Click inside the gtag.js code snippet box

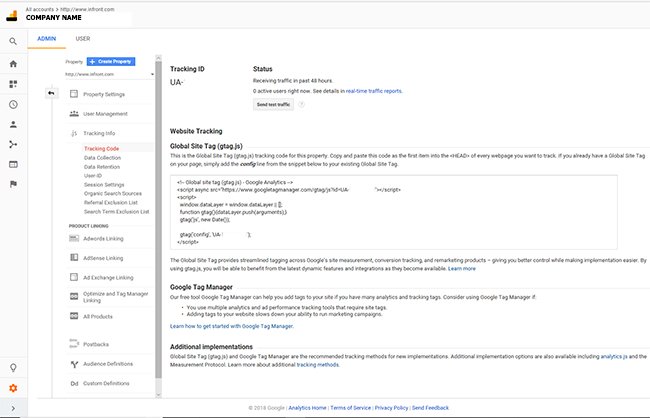point(393,212)
